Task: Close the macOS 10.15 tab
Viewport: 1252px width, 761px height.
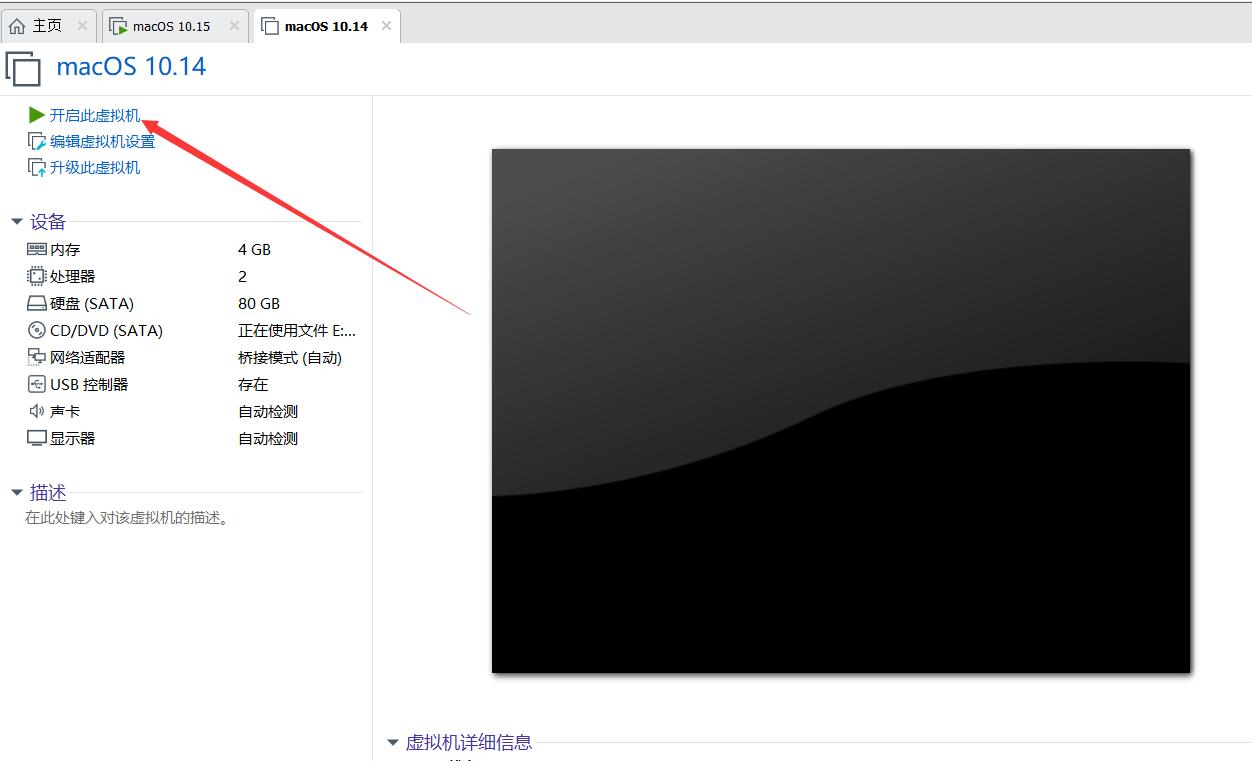Action: click(234, 26)
